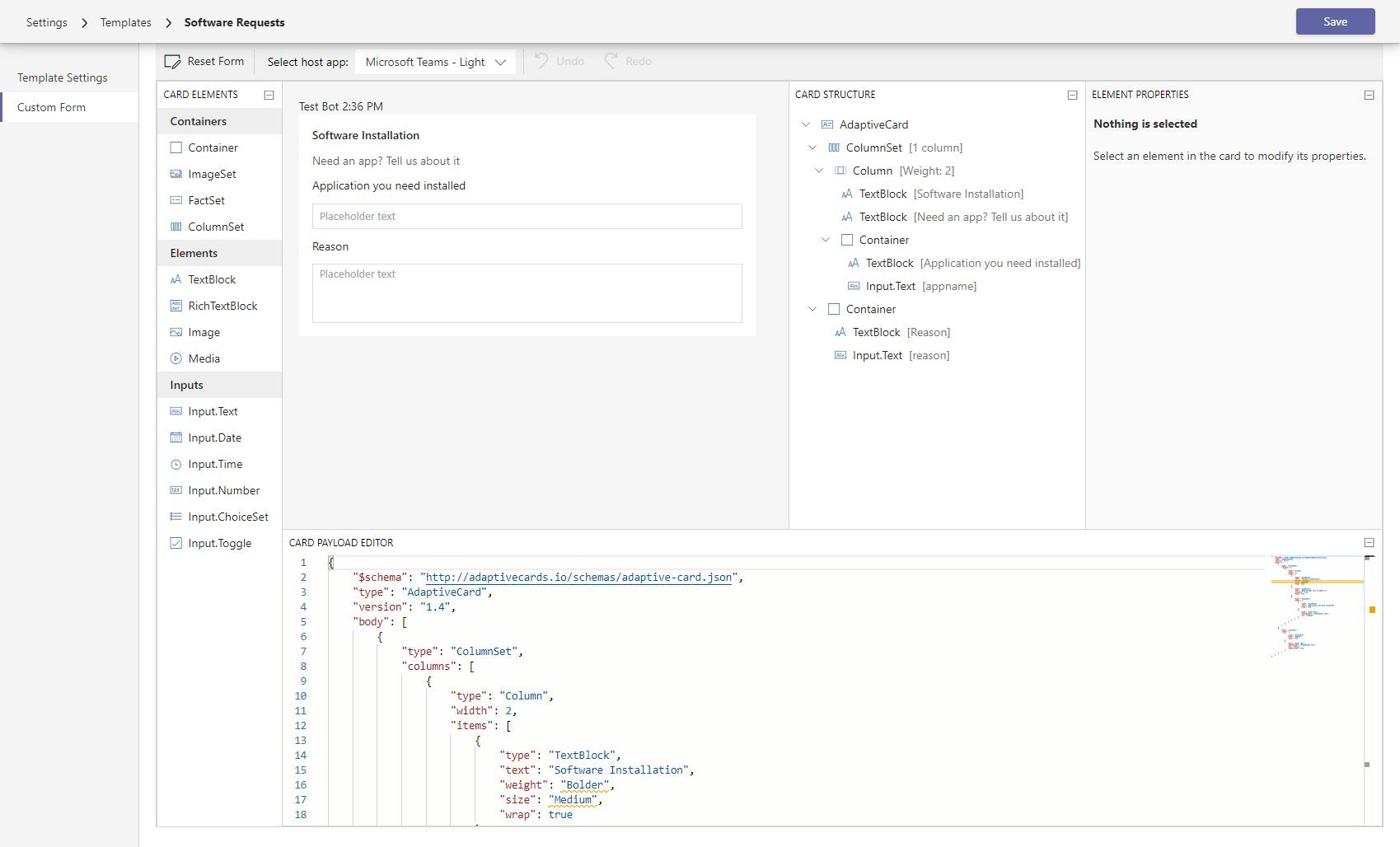Click the Reason multiline text input
The height and width of the screenshot is (847, 1400).
click(x=527, y=293)
